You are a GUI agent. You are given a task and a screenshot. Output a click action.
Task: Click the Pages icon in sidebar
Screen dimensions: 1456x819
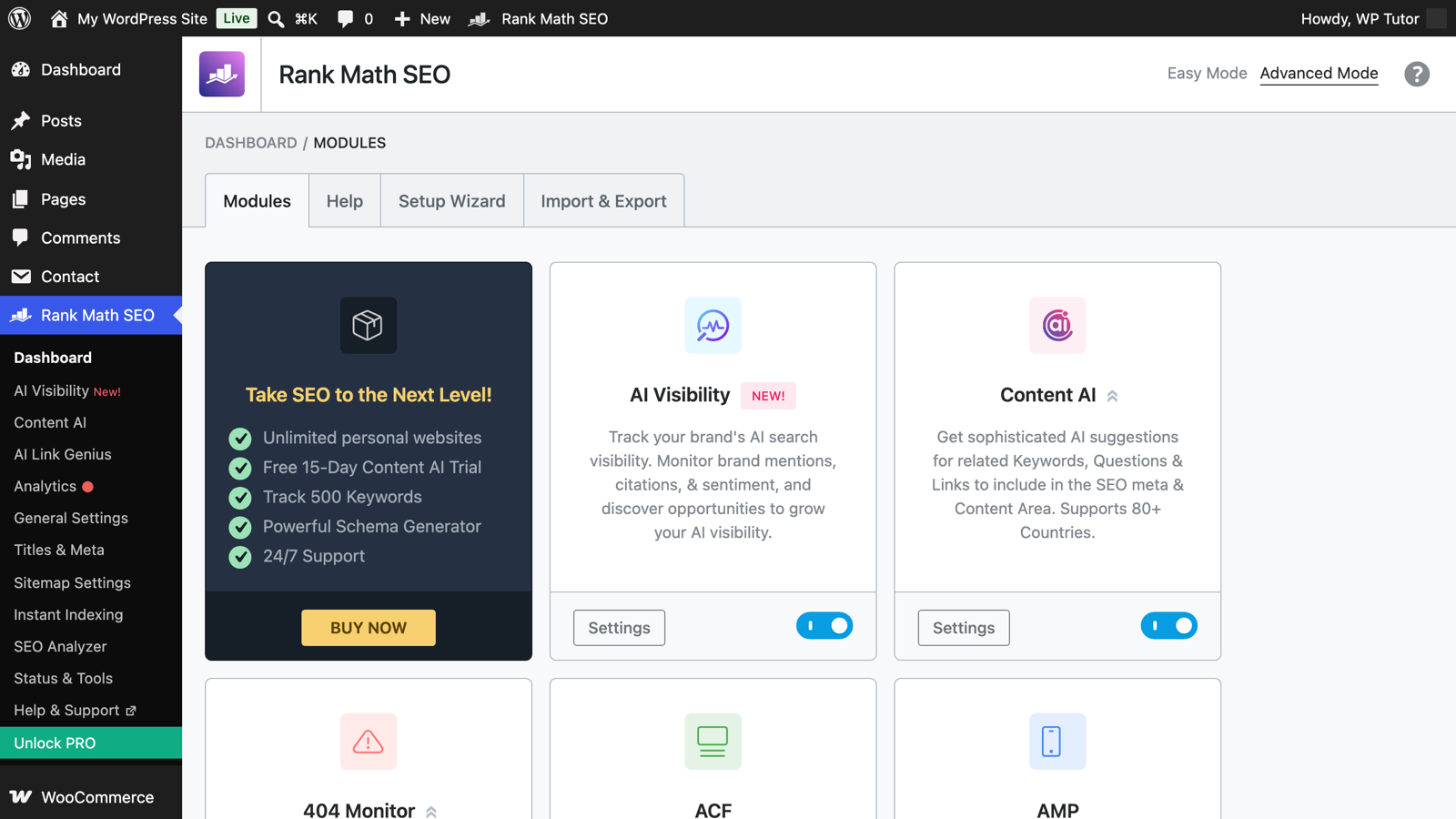[21, 198]
